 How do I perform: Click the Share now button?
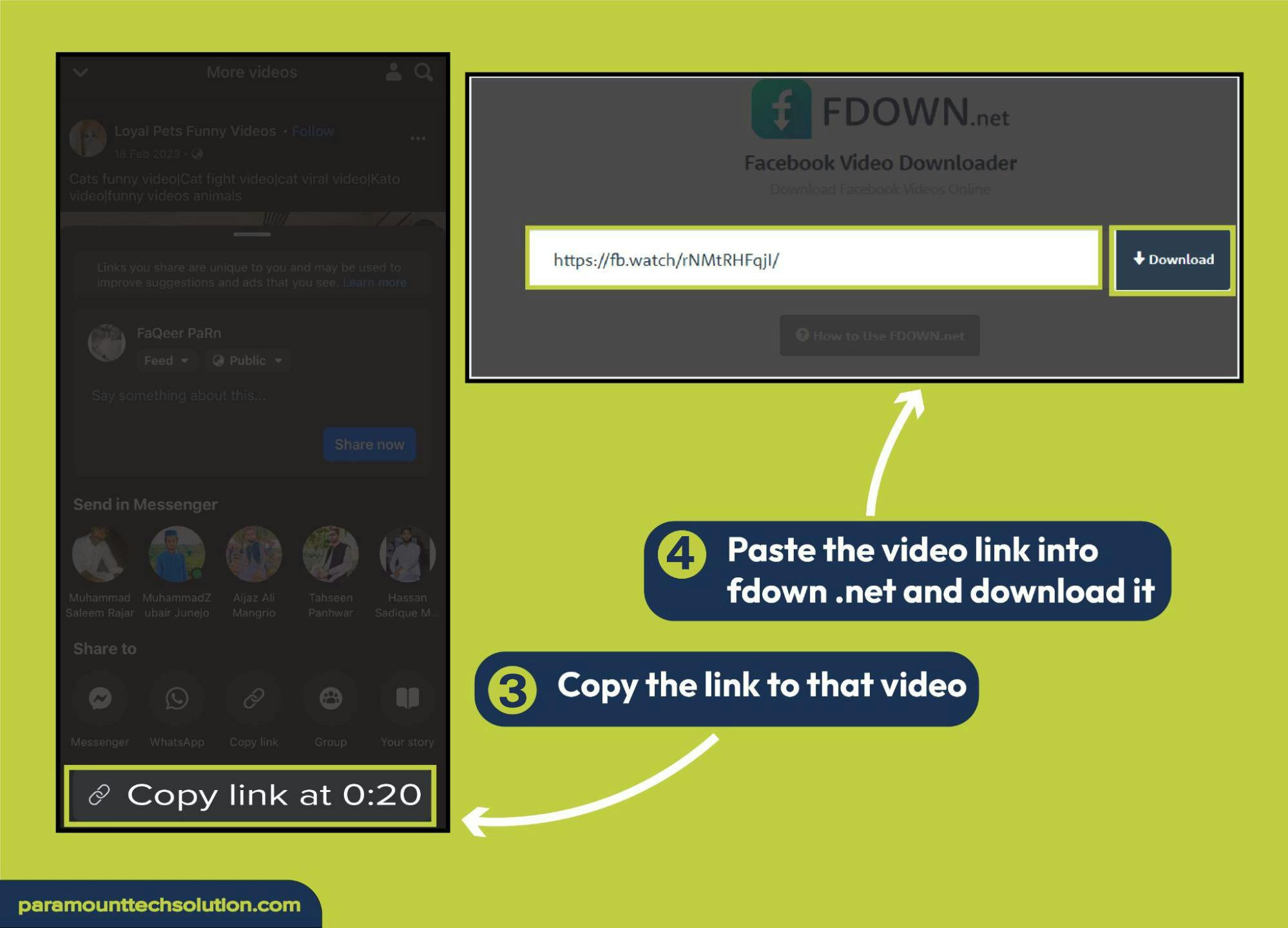tap(369, 444)
